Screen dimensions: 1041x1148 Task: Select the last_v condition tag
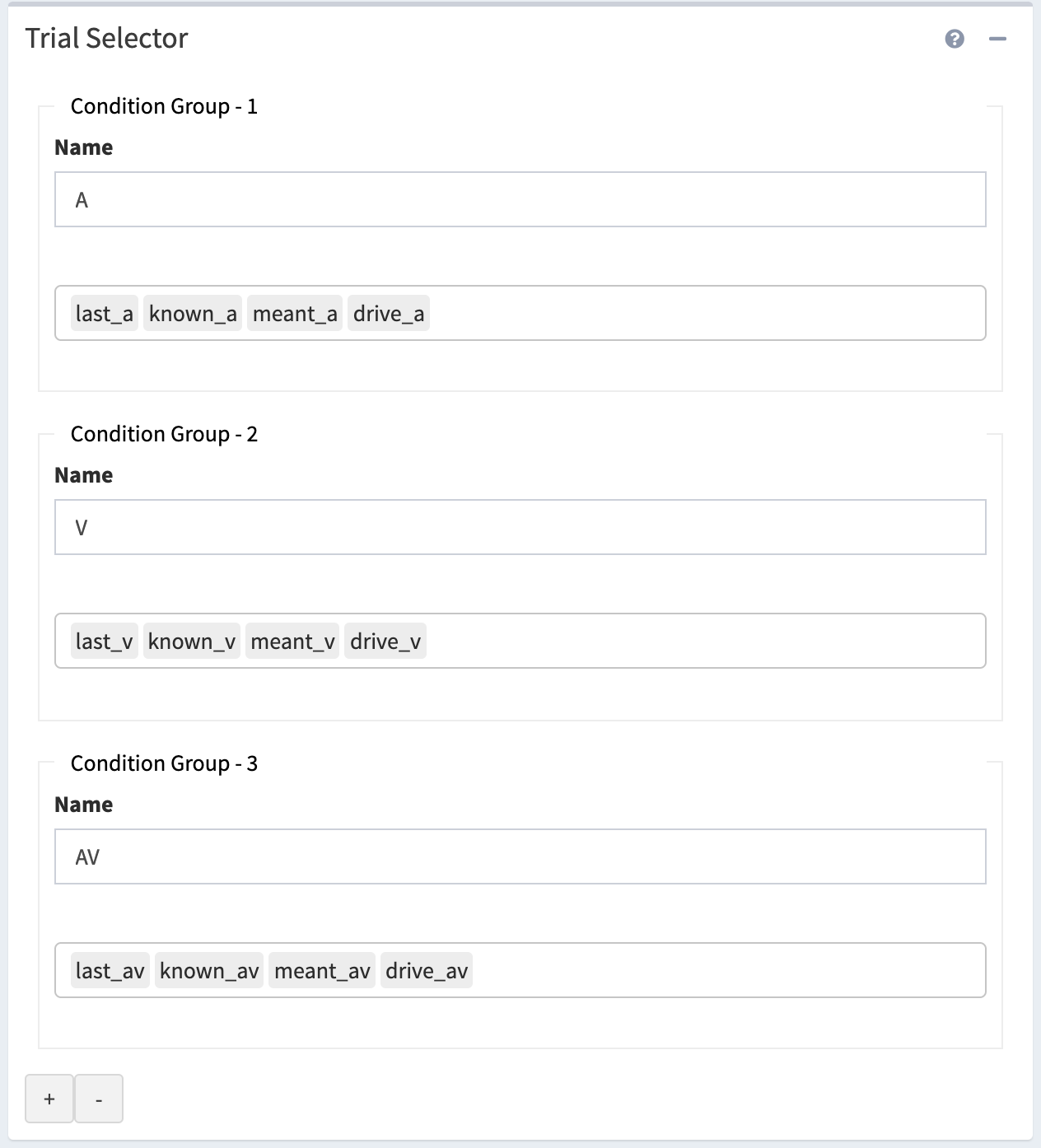click(x=104, y=642)
